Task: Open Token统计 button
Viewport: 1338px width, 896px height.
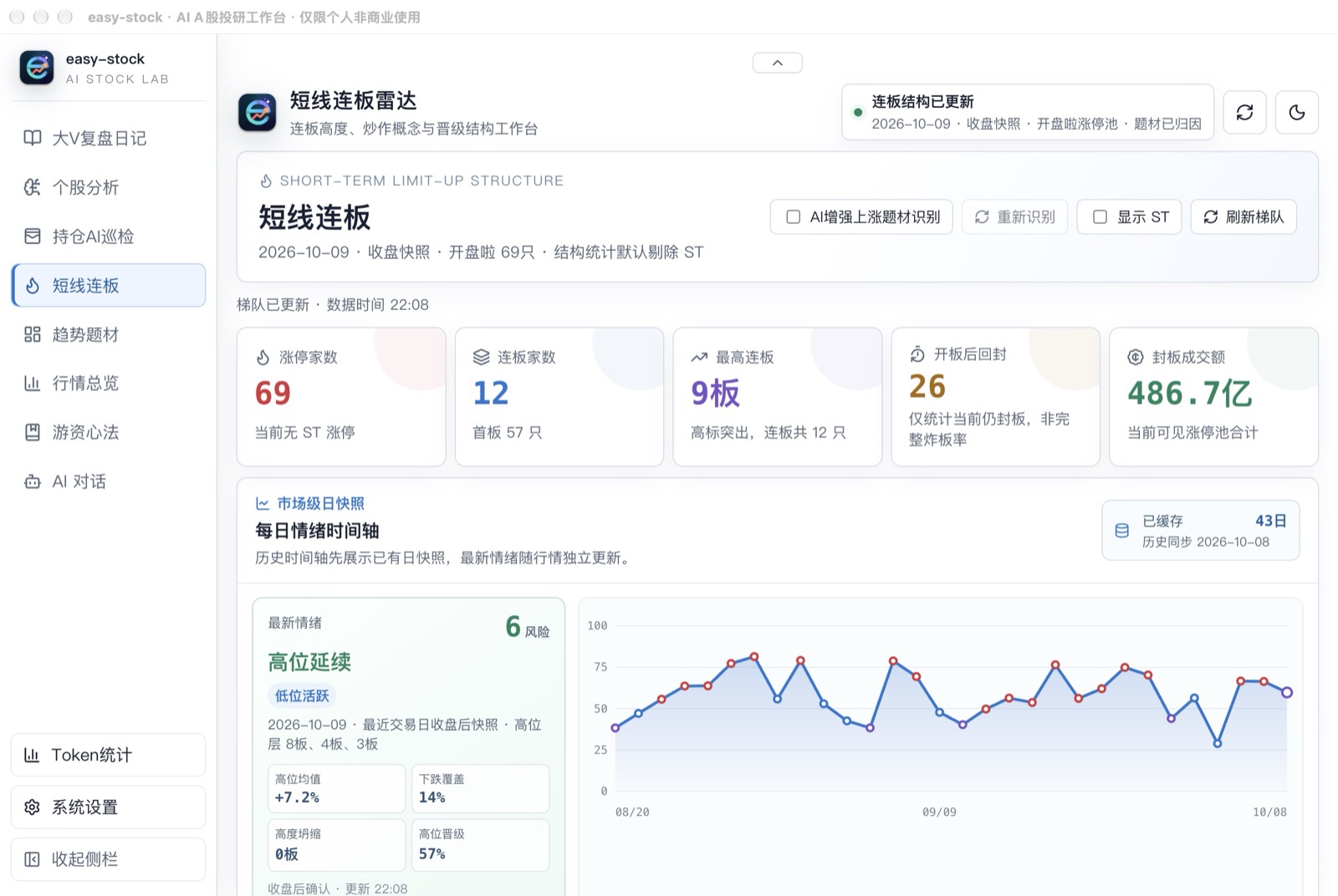Action: [109, 755]
